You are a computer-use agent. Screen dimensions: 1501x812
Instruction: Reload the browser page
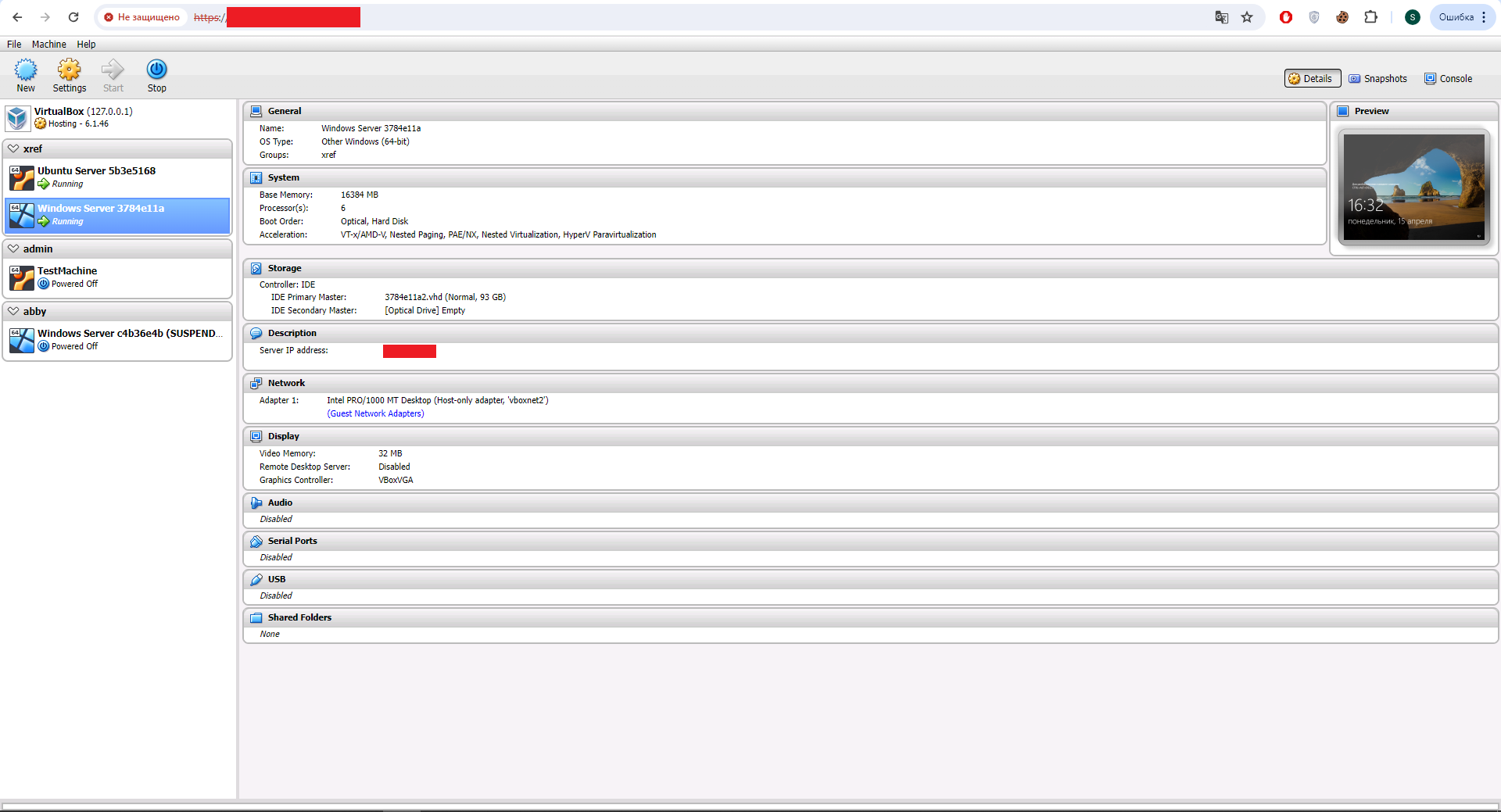coord(73,17)
